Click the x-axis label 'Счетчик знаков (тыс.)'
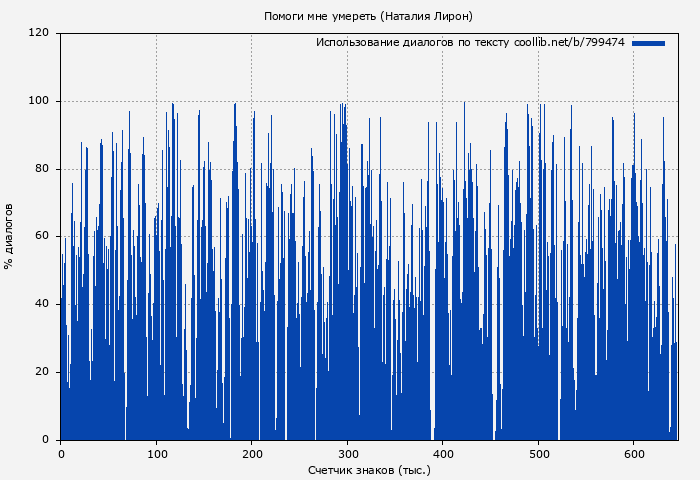Screen dimensions: 700x480 tap(369, 469)
